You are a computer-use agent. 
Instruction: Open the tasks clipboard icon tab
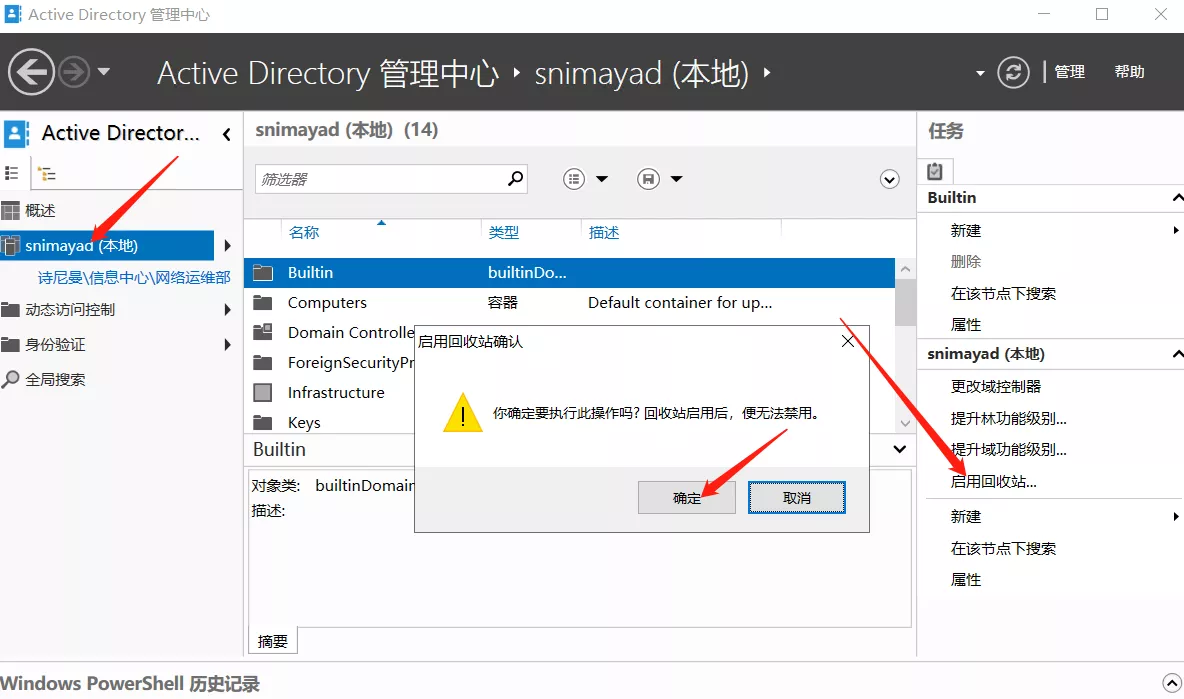click(935, 171)
